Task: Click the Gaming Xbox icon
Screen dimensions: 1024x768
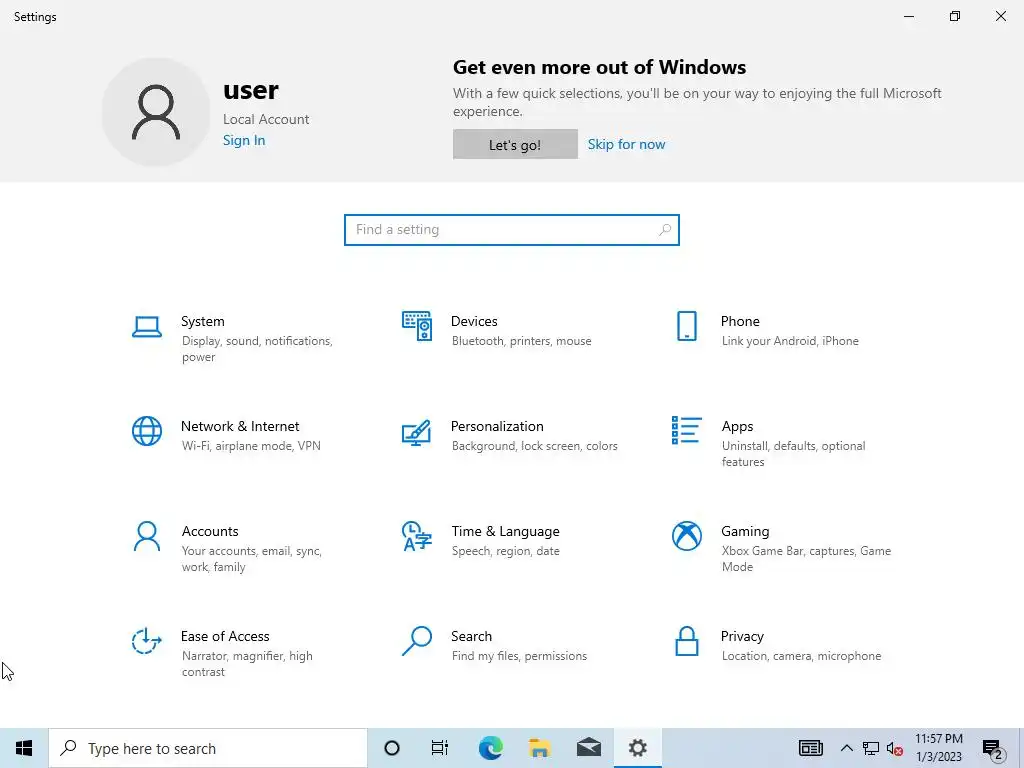Action: 686,536
